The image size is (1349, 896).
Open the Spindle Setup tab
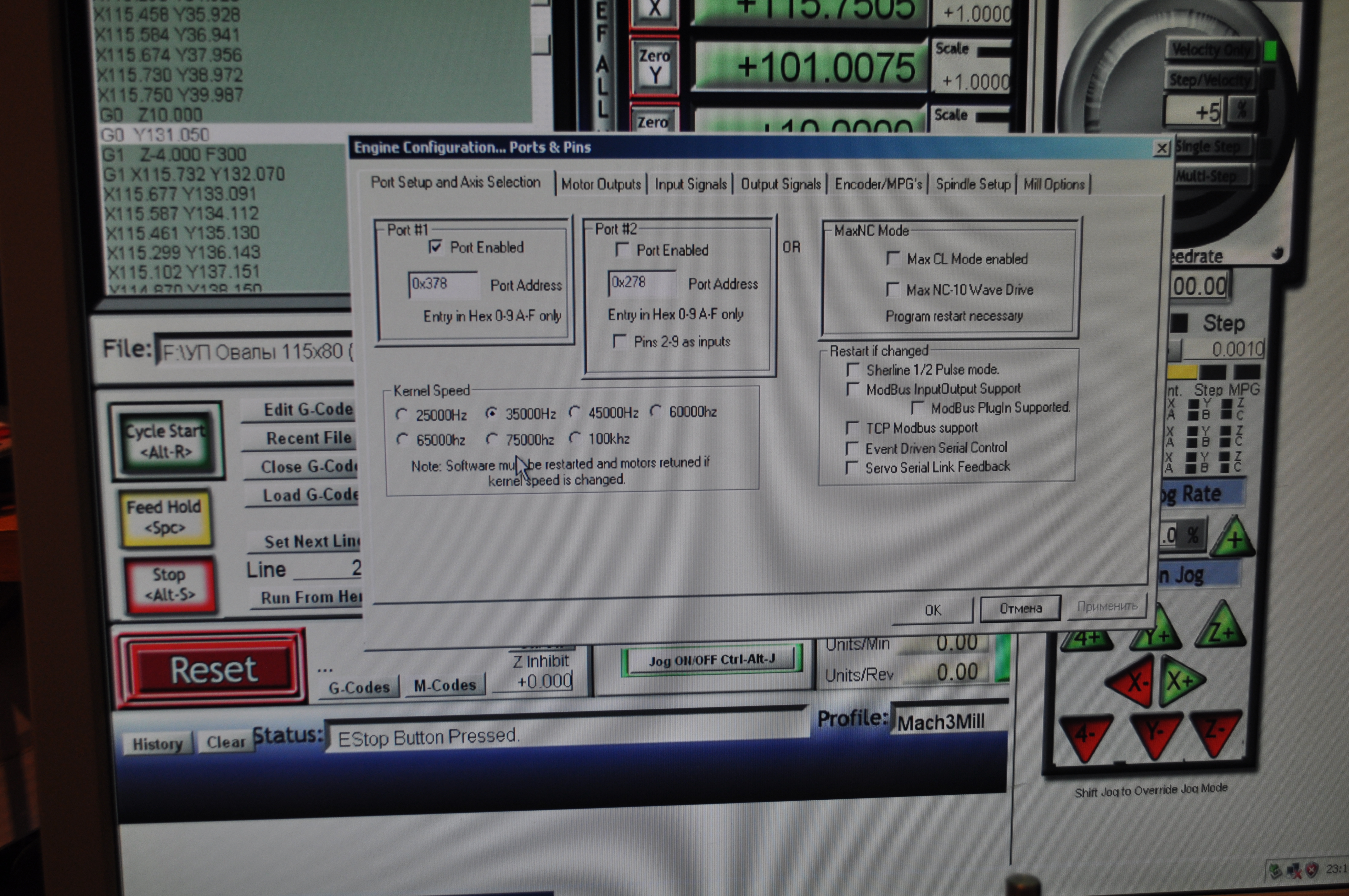[x=972, y=184]
